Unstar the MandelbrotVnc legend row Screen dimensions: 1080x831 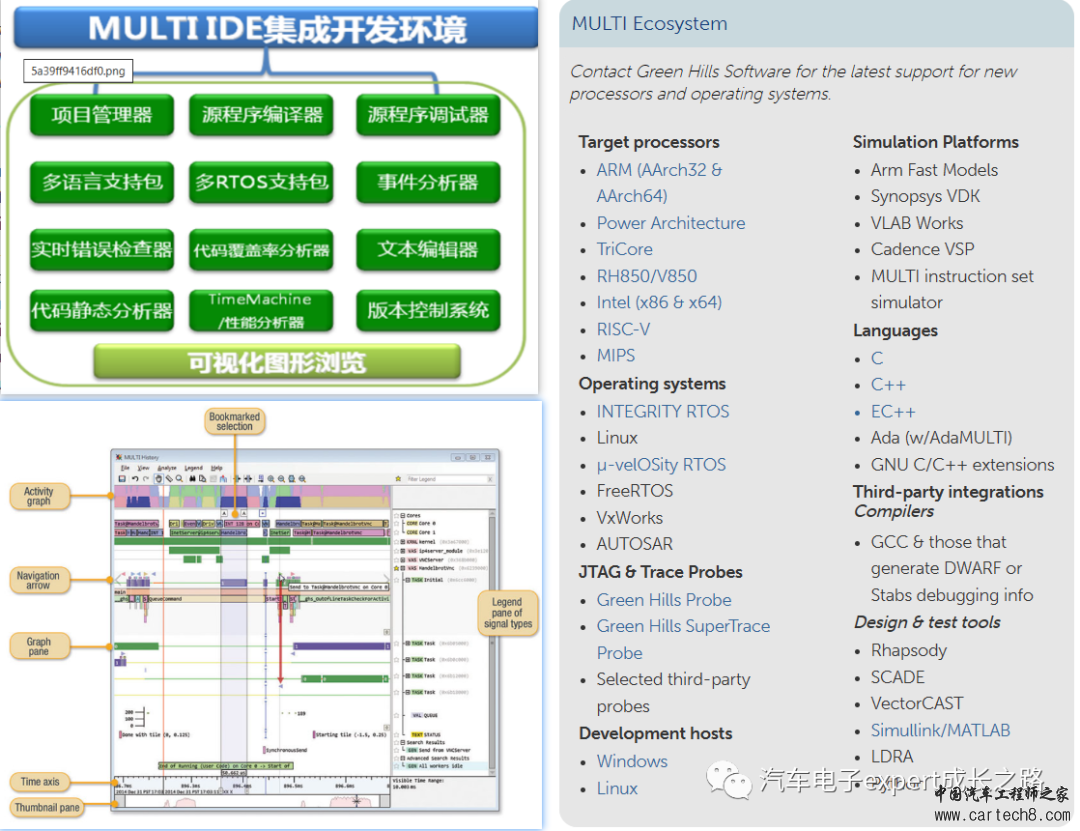(x=396, y=568)
